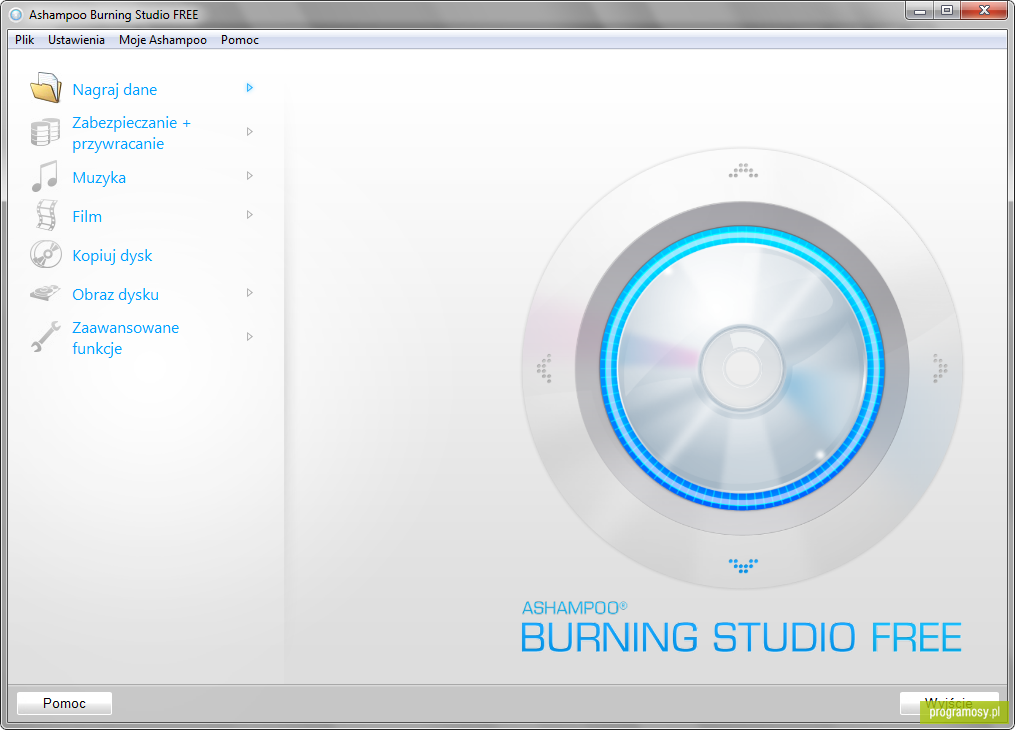Open the Plik menu
The image size is (1015, 730).
coord(25,39)
